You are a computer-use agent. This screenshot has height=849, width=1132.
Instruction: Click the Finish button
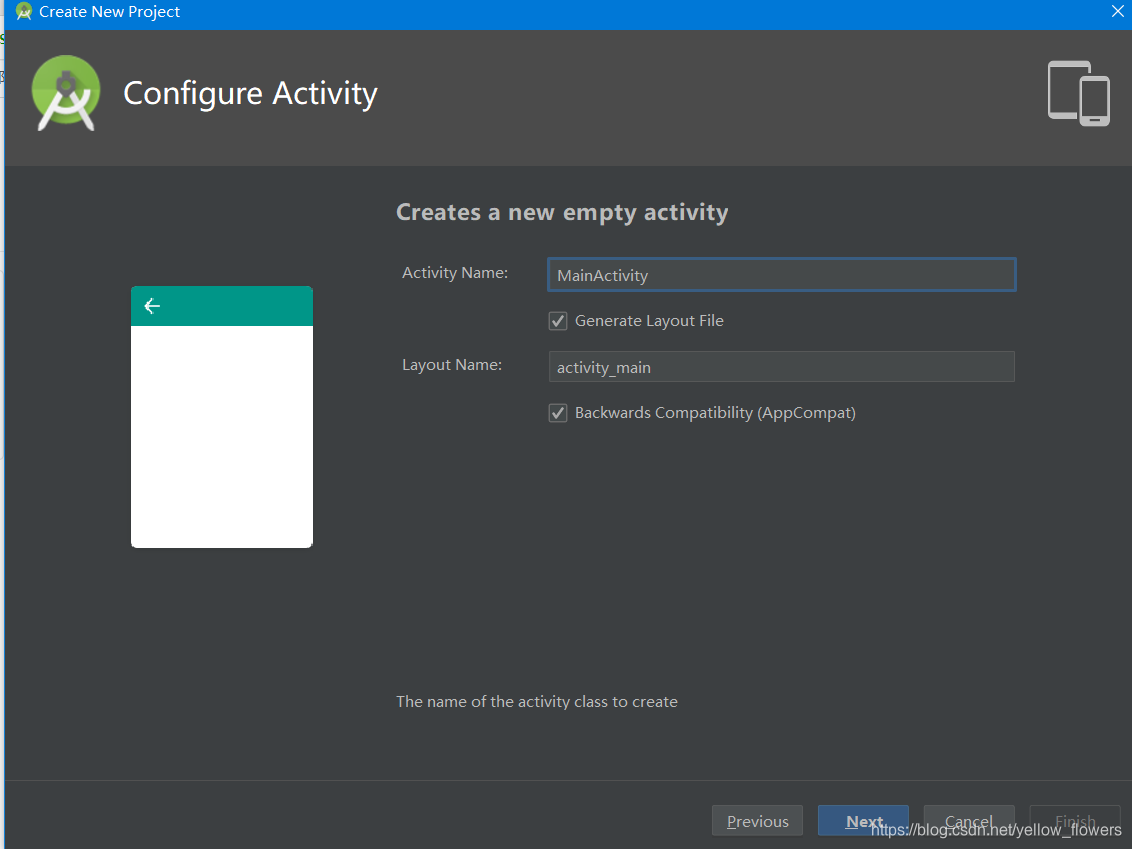[1075, 821]
